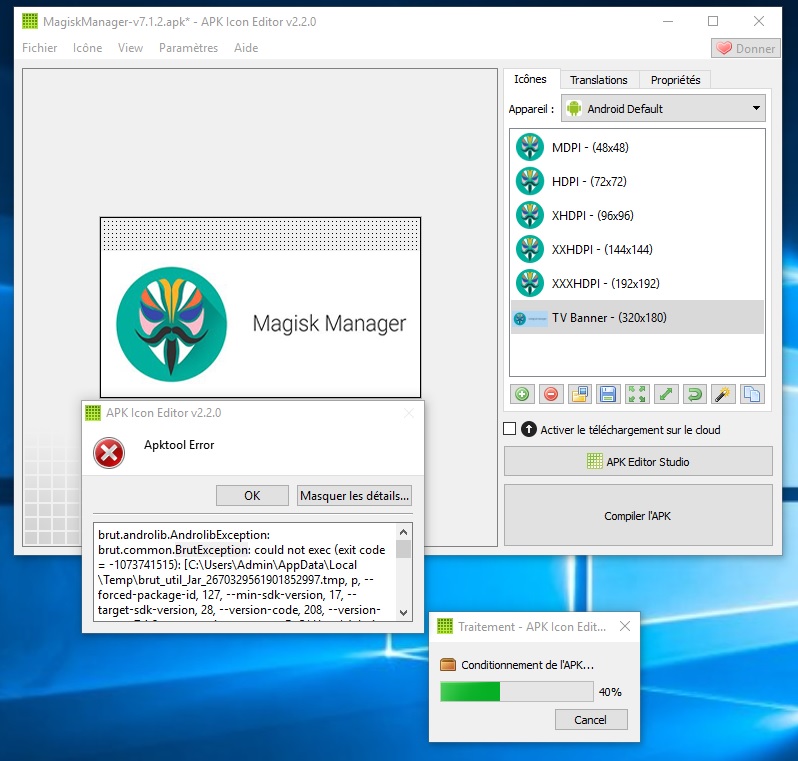Click the green diagonal resize arrow icon
The image size is (798, 761).
click(x=666, y=394)
